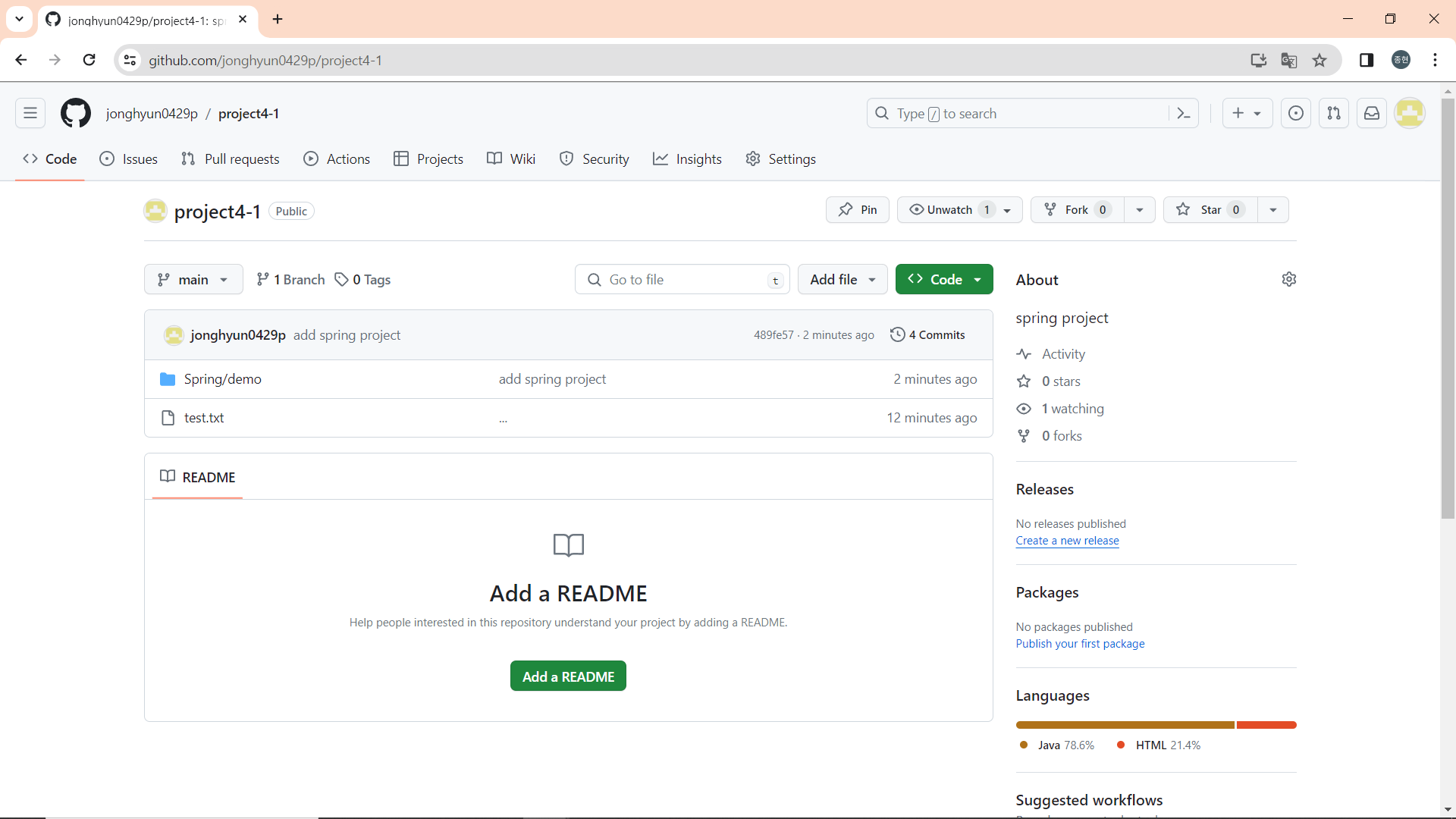1456x819 pixels.
Task: Open the issues header icon
Action: (x=1296, y=114)
